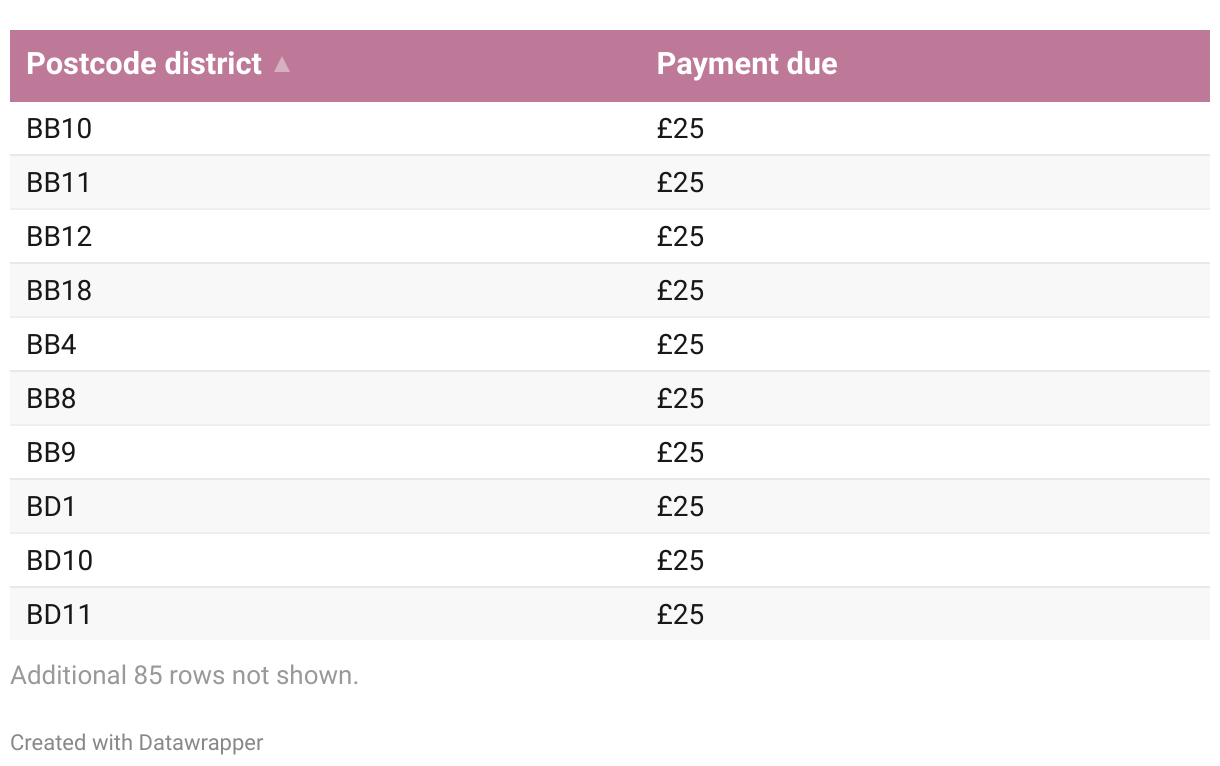Select the £25 payment for BD1
Screen dimensions: 1220x766
point(680,506)
